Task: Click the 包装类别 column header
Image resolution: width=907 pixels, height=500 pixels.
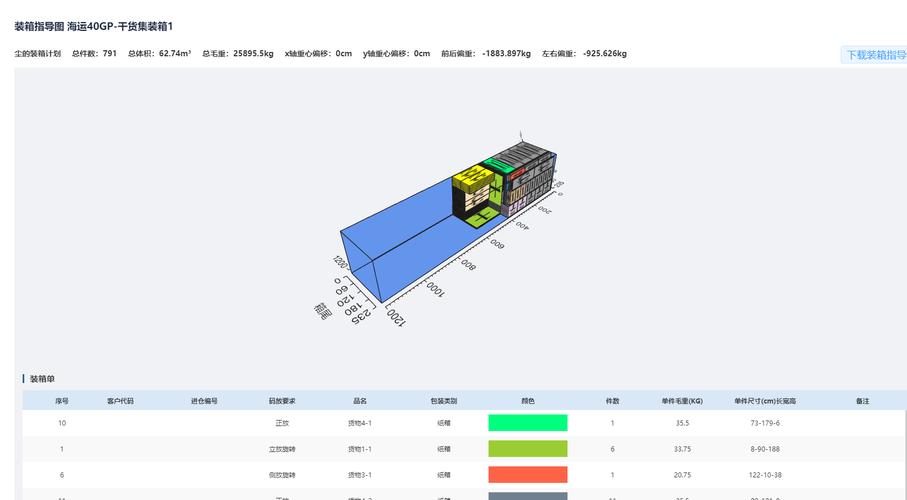Action: (443, 401)
